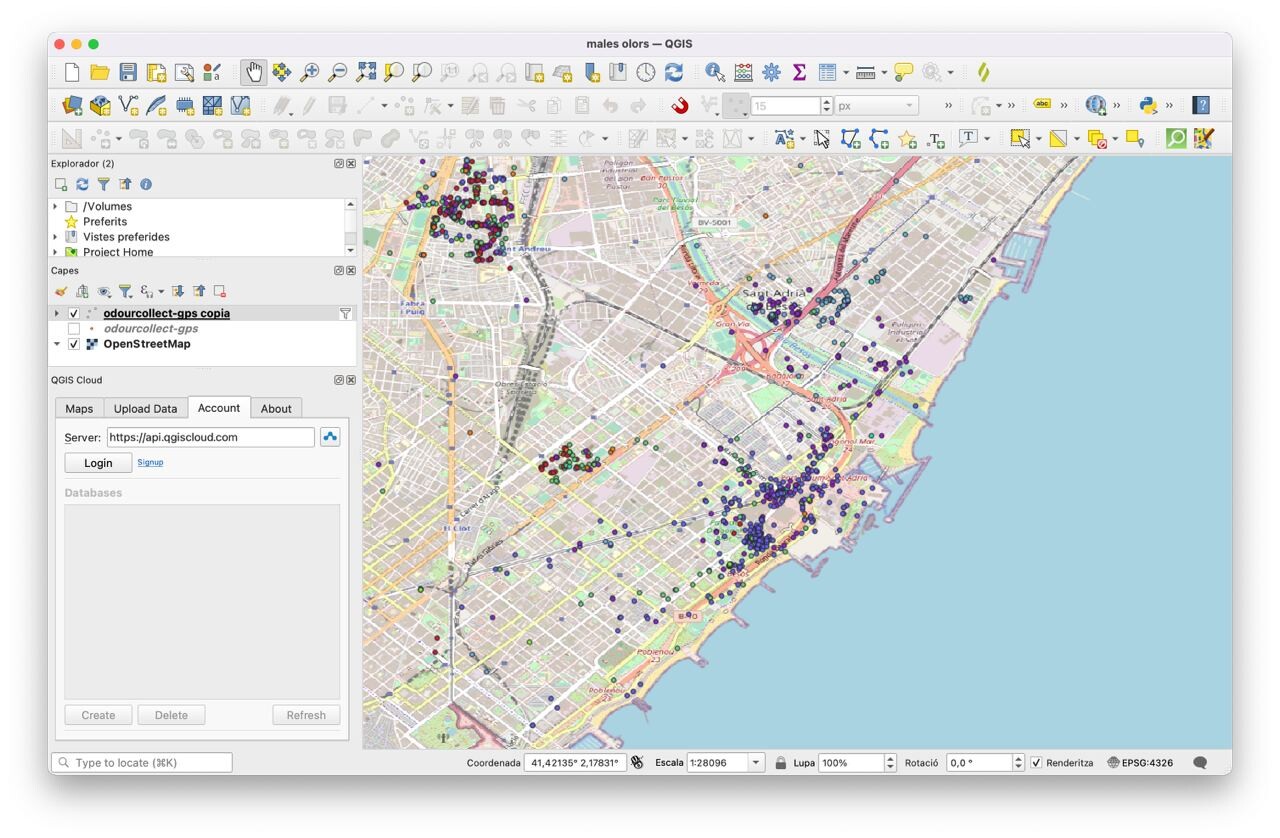
Task: Select the Account tab
Action: click(219, 408)
